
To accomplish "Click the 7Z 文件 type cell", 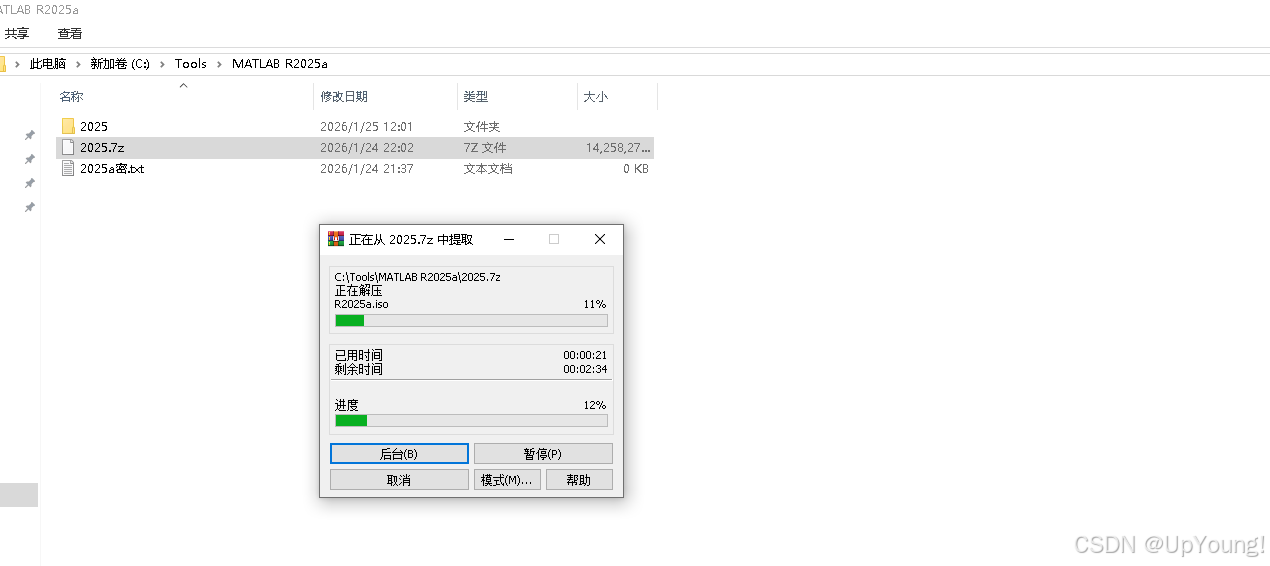I will point(485,147).
